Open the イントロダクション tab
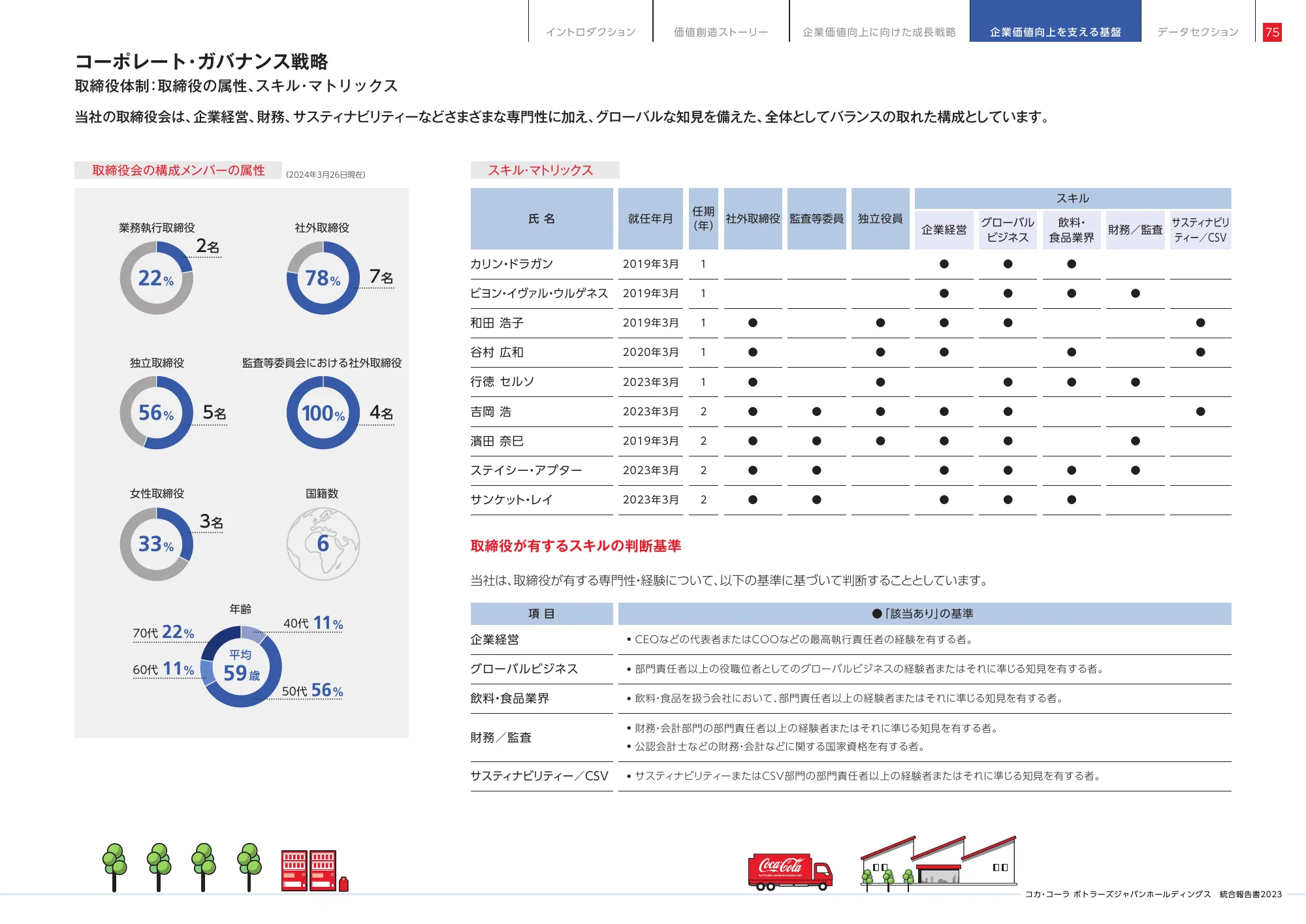Viewport: 1306px width, 924px height. [x=590, y=31]
